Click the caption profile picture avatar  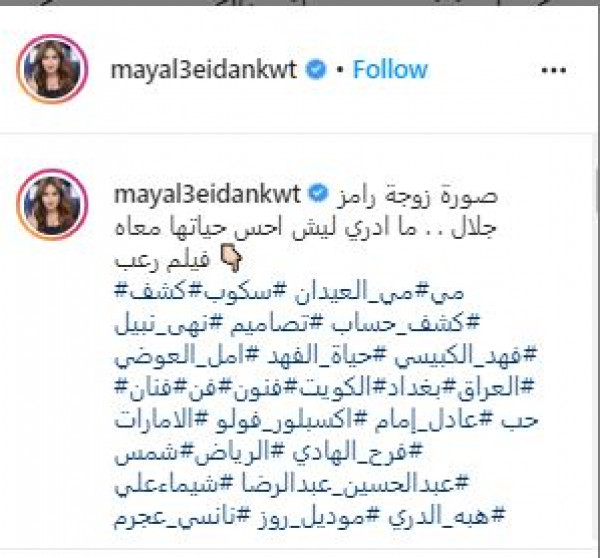(x=52, y=204)
